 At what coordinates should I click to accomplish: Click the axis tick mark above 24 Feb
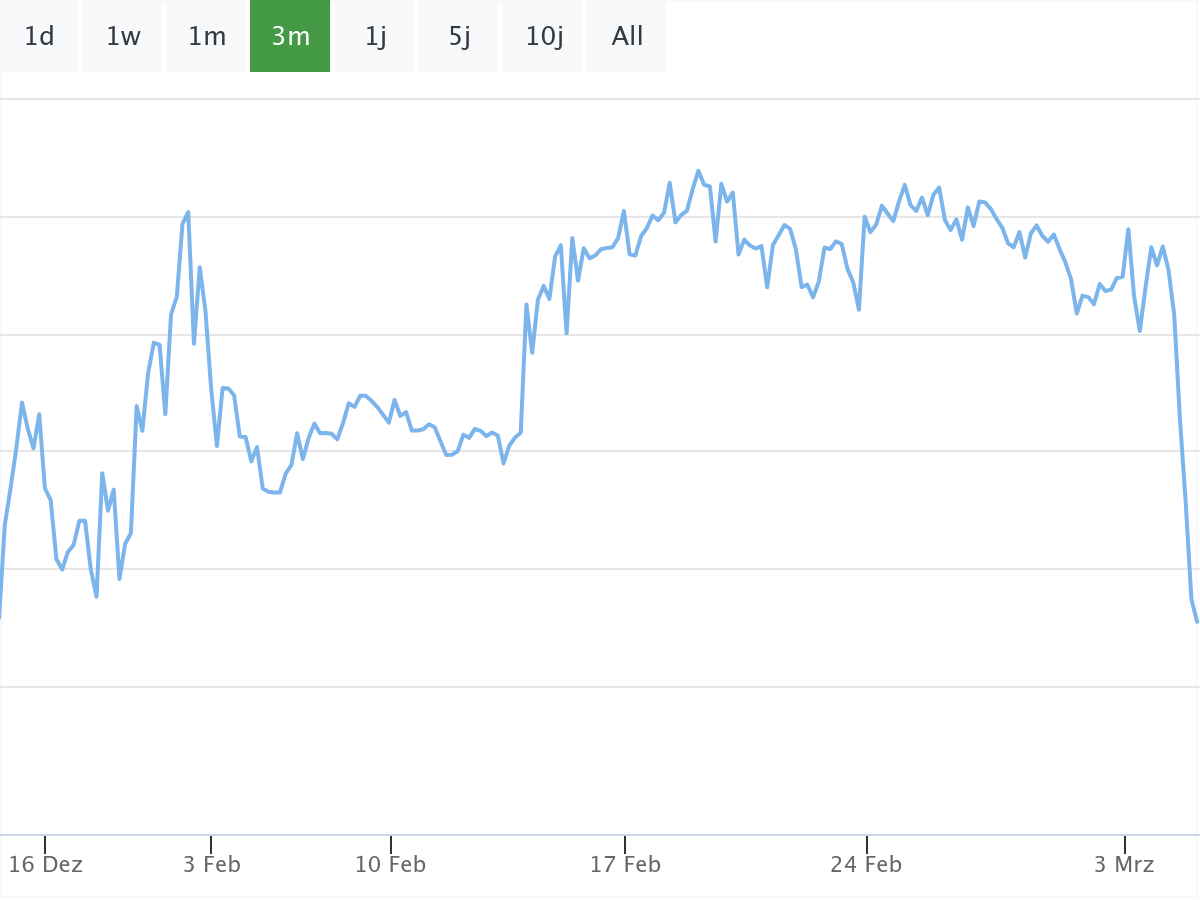[x=867, y=844]
